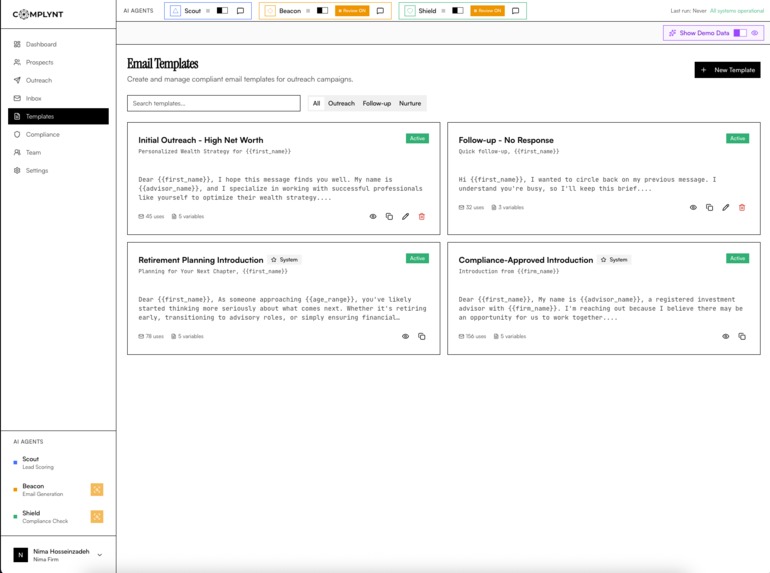Open the Beacon agent chat icon
770x573 pixels.
click(x=380, y=11)
